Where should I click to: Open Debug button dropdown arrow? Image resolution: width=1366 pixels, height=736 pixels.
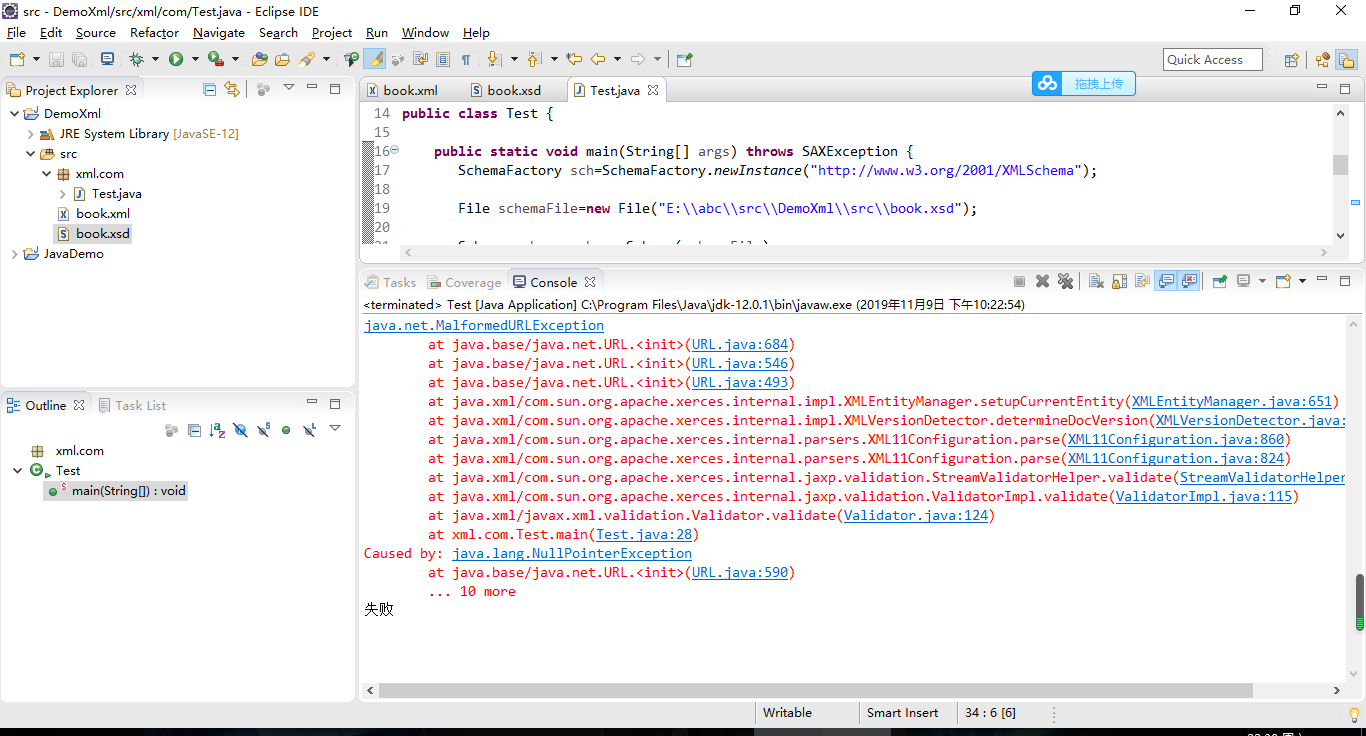155,60
